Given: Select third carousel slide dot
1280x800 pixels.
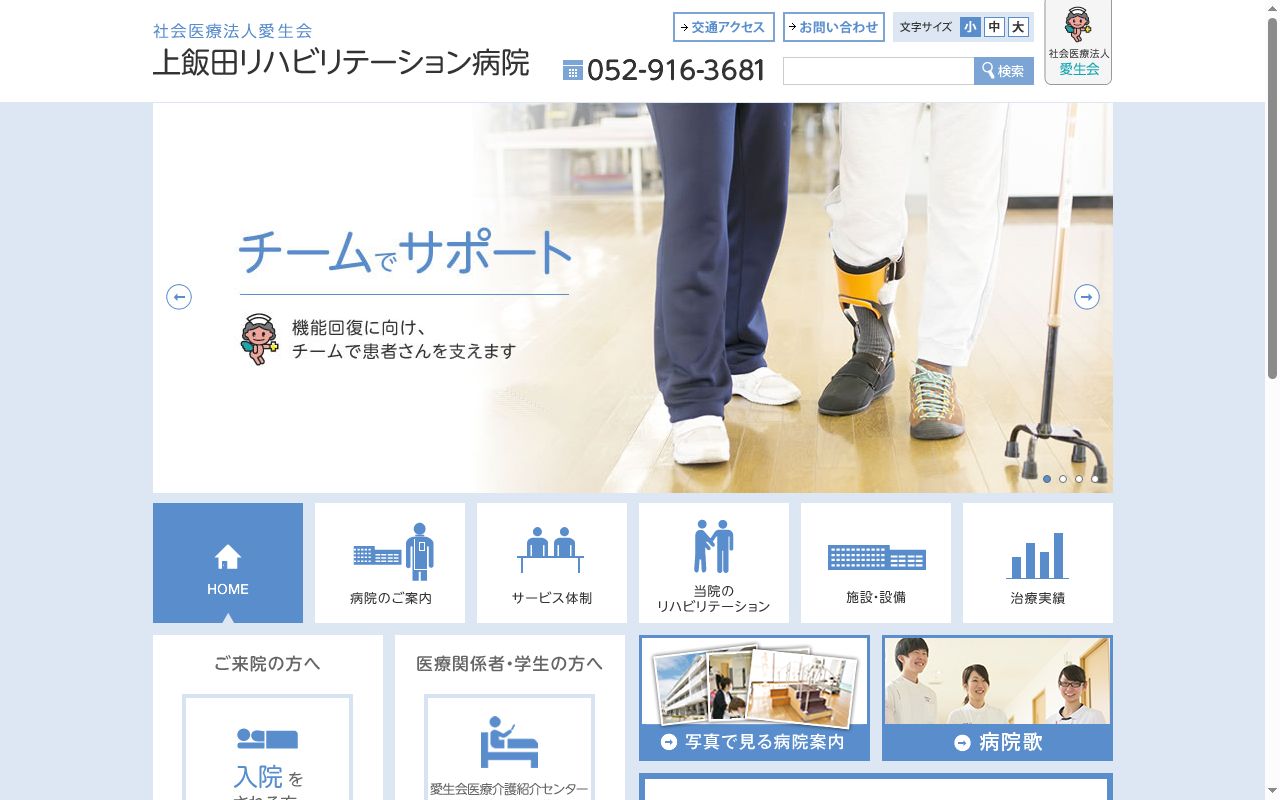Looking at the screenshot, I should coord(1079,479).
